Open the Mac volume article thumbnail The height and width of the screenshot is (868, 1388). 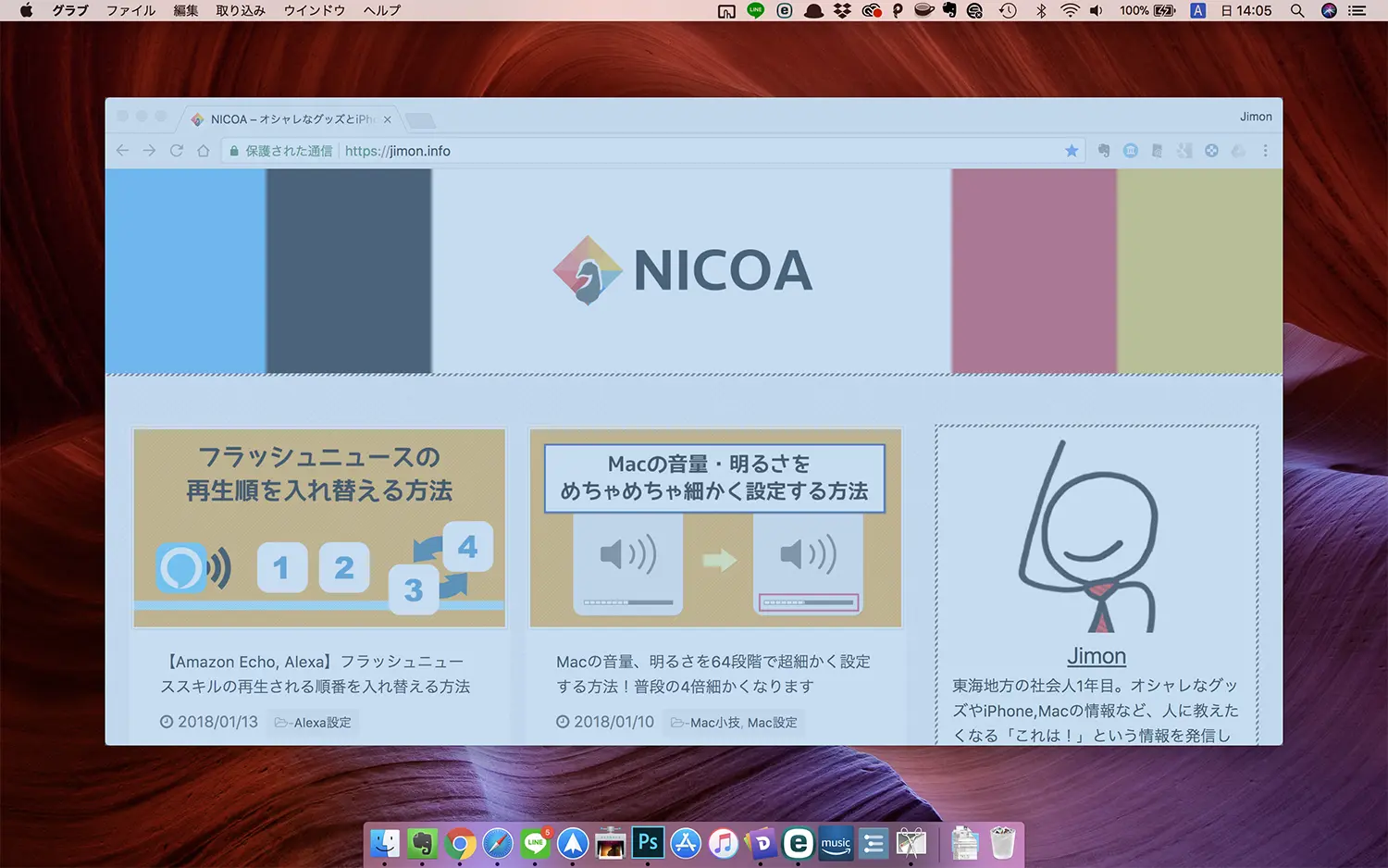[x=715, y=527]
